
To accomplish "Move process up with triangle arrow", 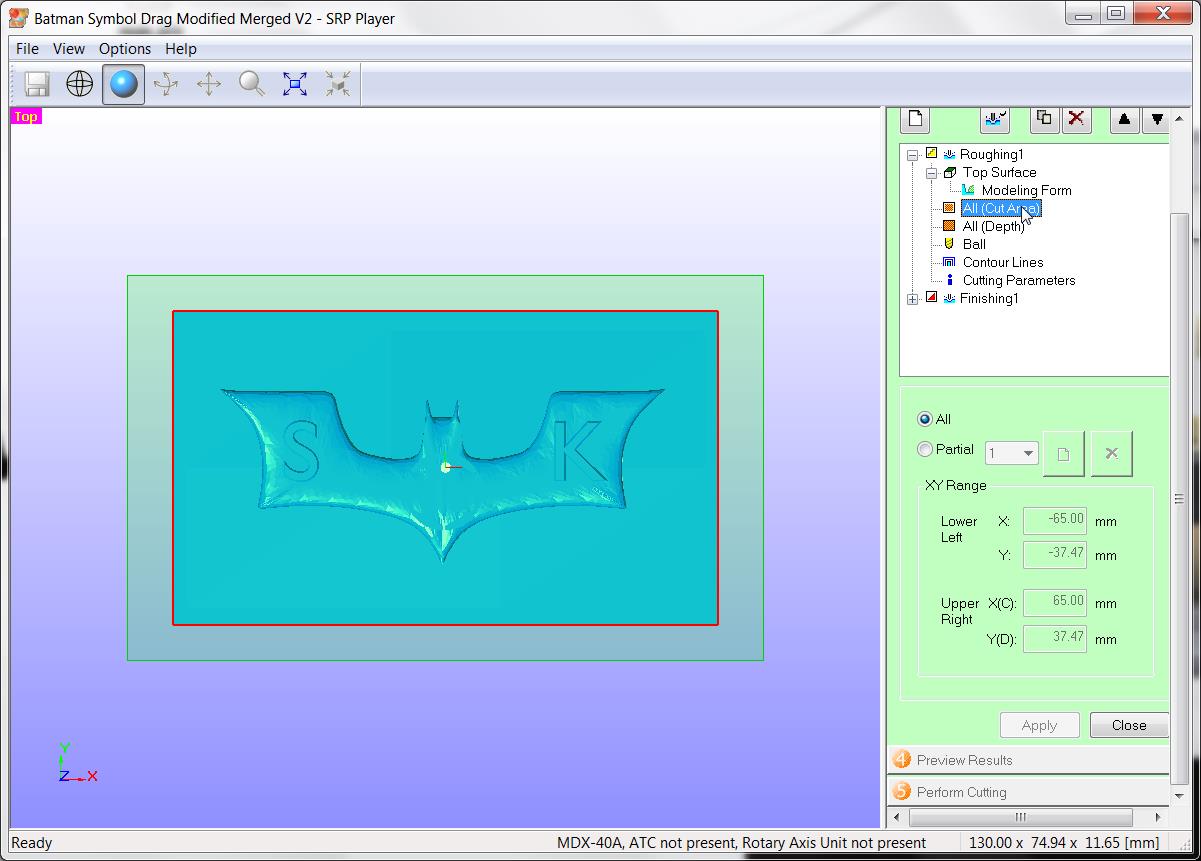I will point(1124,119).
